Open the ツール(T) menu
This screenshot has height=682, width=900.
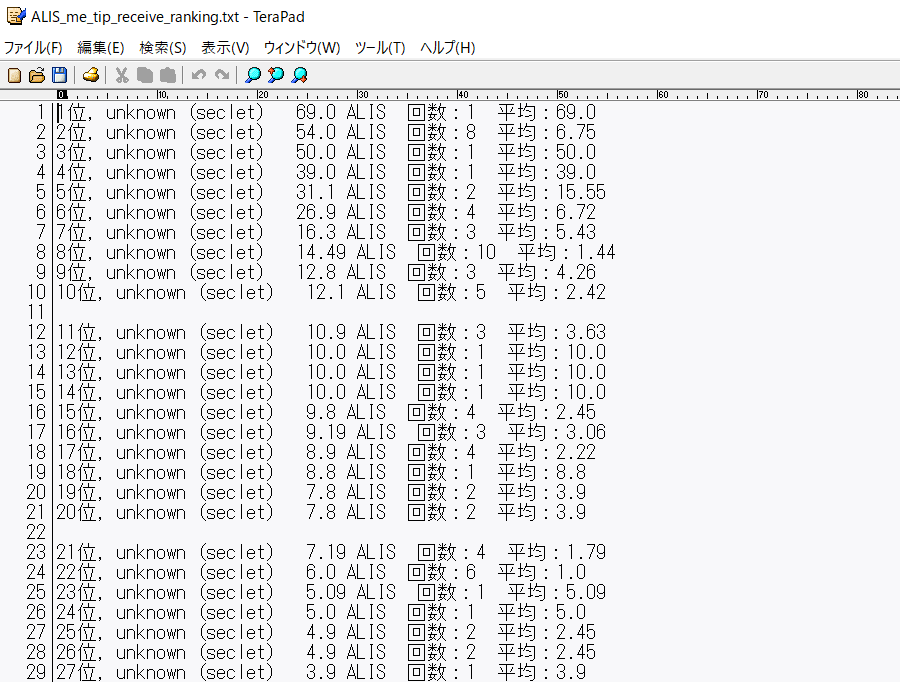click(380, 48)
